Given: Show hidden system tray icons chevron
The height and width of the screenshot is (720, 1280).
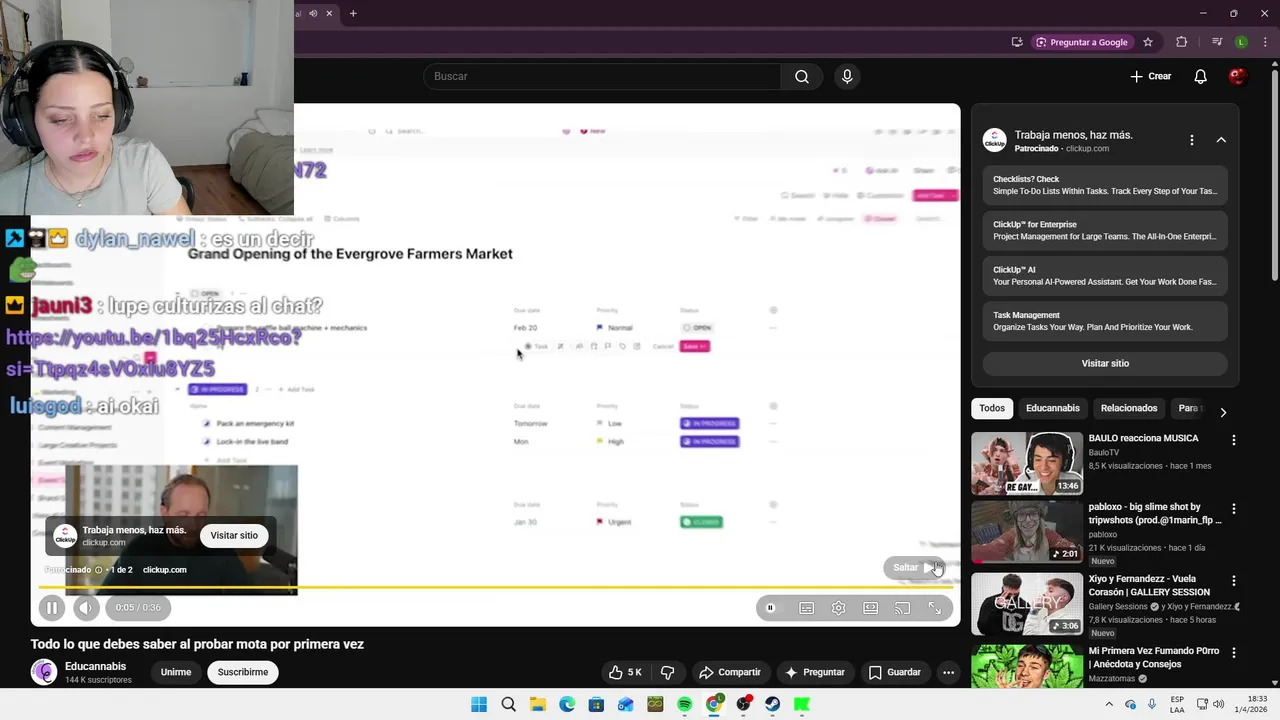Looking at the screenshot, I should 1109,704.
